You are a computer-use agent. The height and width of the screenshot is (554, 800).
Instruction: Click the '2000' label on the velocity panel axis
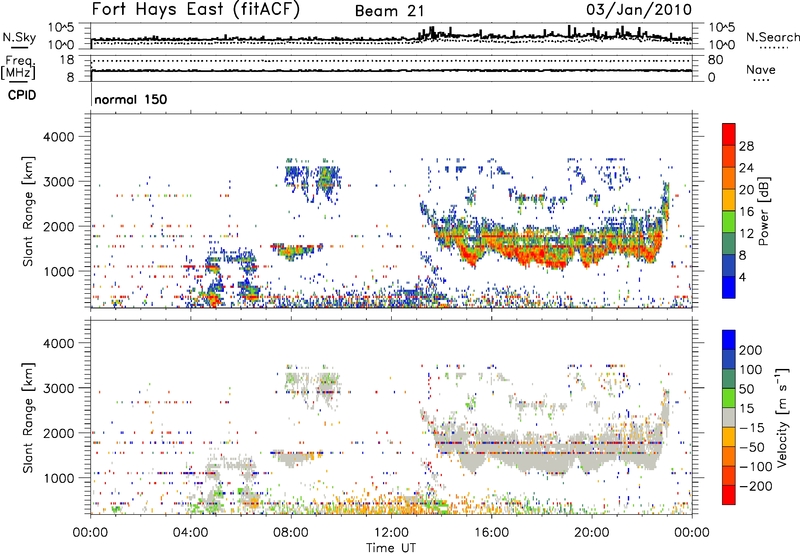coord(58,433)
